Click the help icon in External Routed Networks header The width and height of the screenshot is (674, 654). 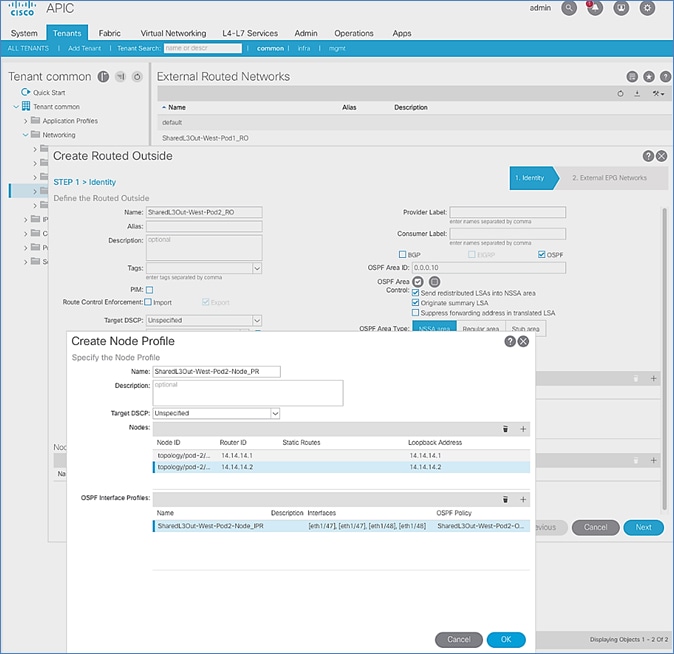pos(665,77)
